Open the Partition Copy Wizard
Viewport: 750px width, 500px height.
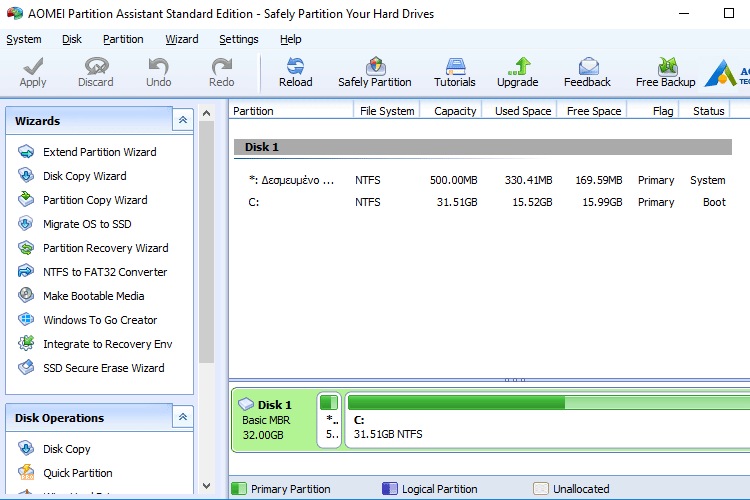(x=95, y=200)
